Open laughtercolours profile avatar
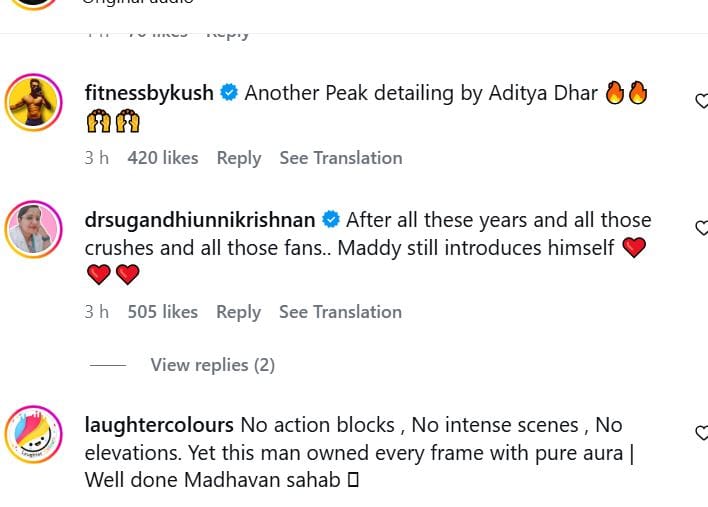Viewport: 708px width, 507px height. [34, 433]
